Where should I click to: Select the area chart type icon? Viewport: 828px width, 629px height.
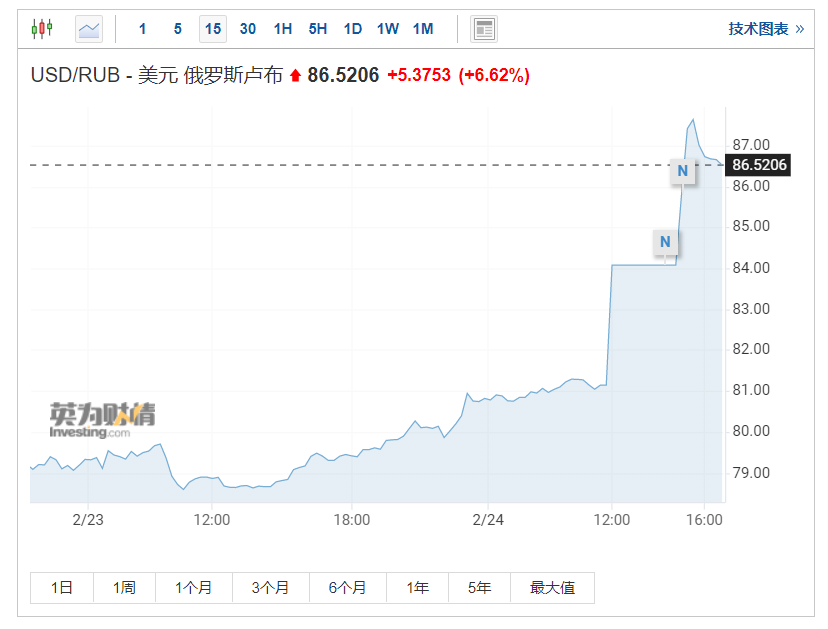click(x=89, y=29)
